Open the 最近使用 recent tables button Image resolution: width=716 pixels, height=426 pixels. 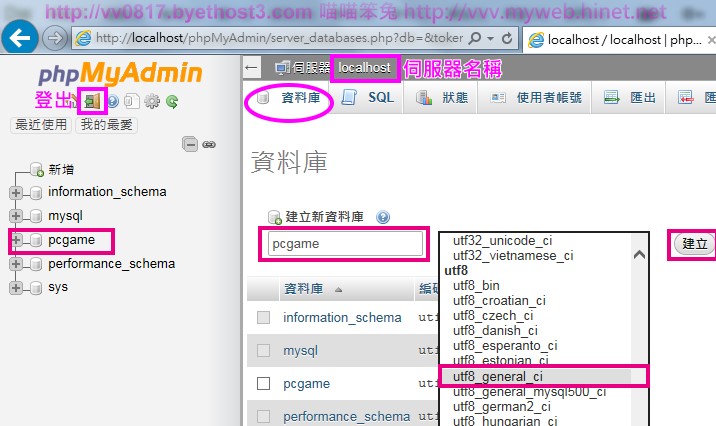pyautogui.click(x=41, y=125)
